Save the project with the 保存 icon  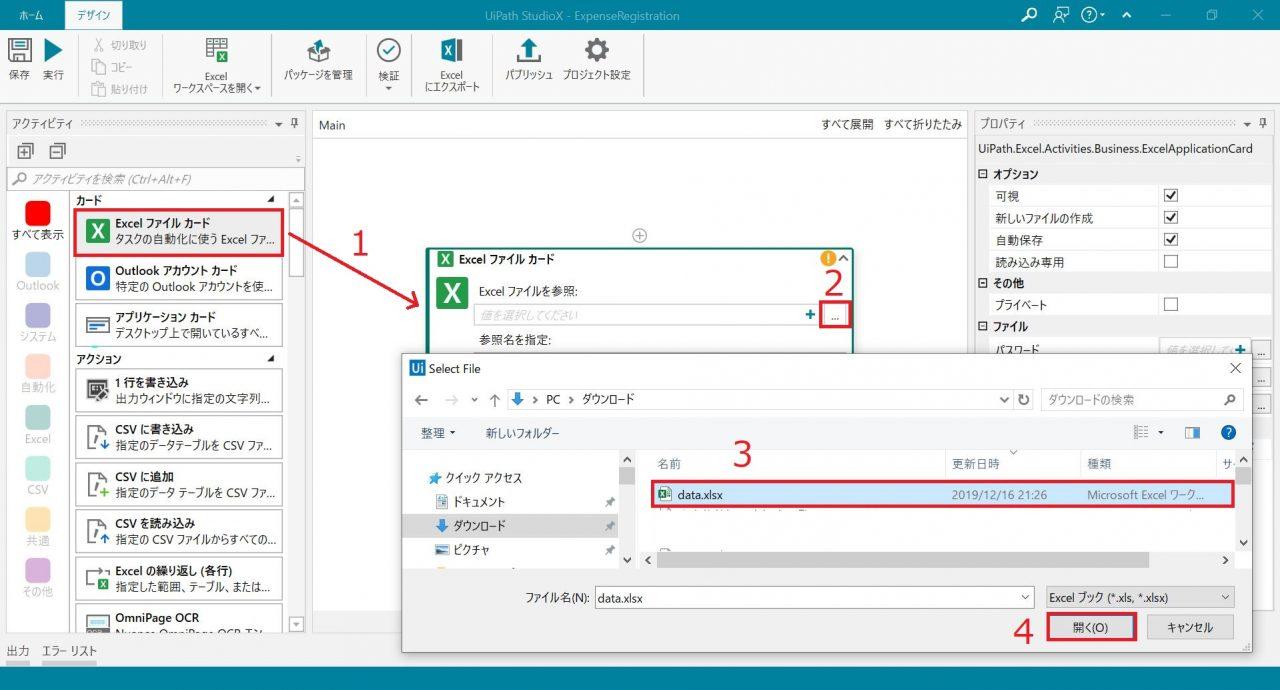click(19, 59)
